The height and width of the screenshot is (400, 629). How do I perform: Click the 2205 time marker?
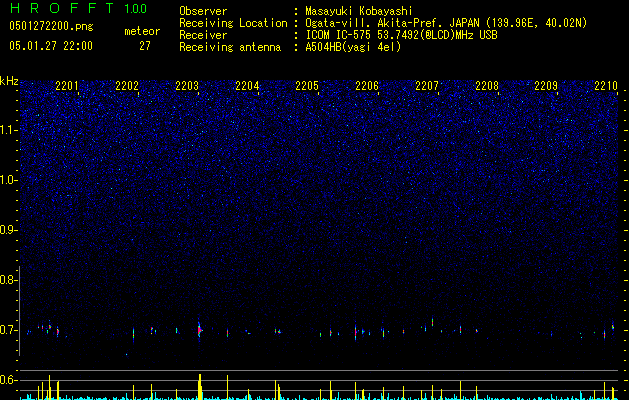click(307, 86)
